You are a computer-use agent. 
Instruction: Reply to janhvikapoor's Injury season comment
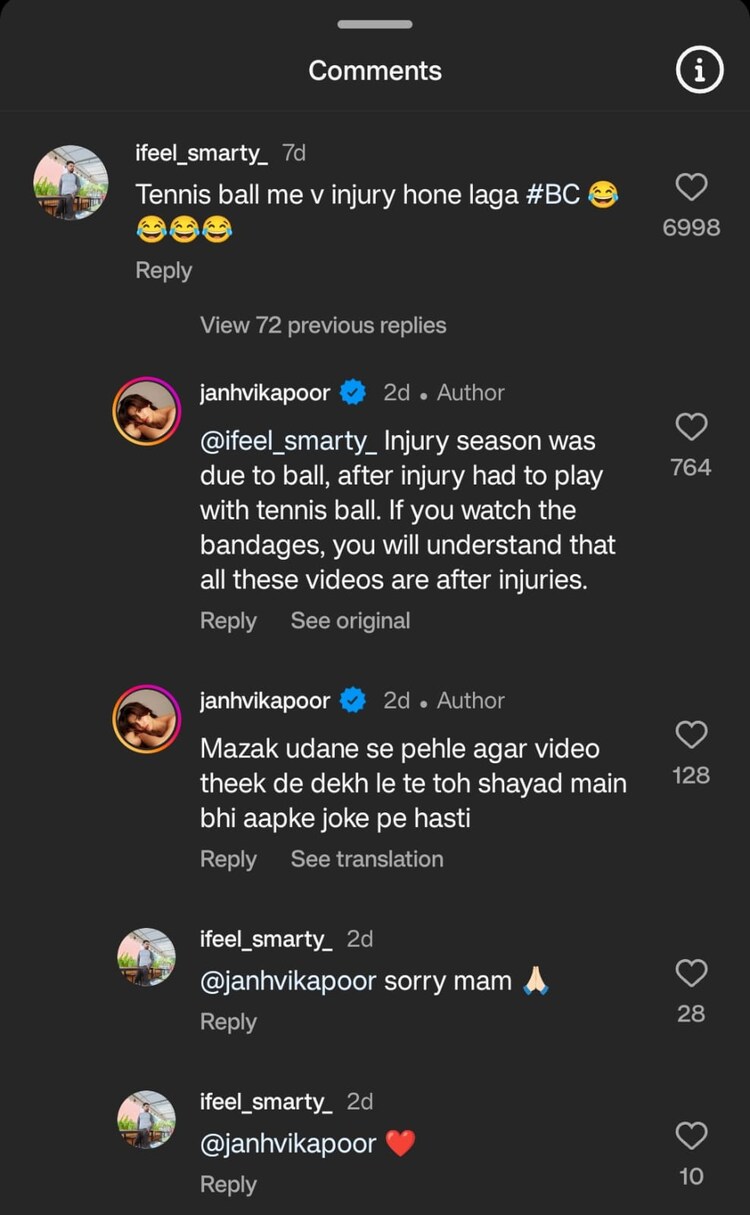pos(228,621)
